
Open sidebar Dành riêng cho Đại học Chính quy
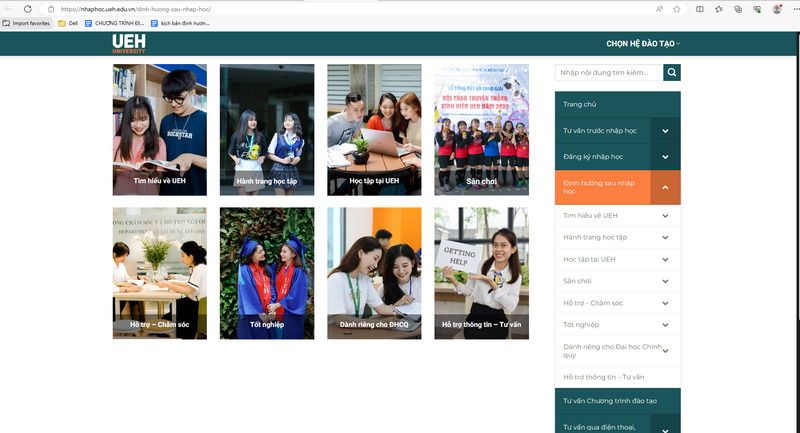(612, 350)
